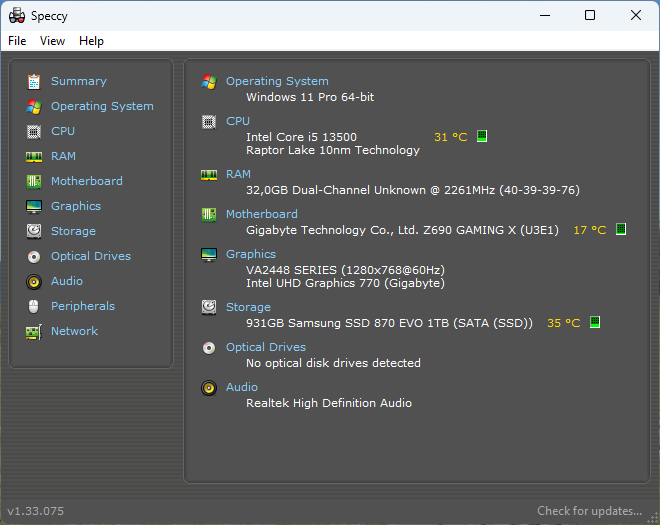
Task: Click Check for updates link
Action: click(x=590, y=511)
